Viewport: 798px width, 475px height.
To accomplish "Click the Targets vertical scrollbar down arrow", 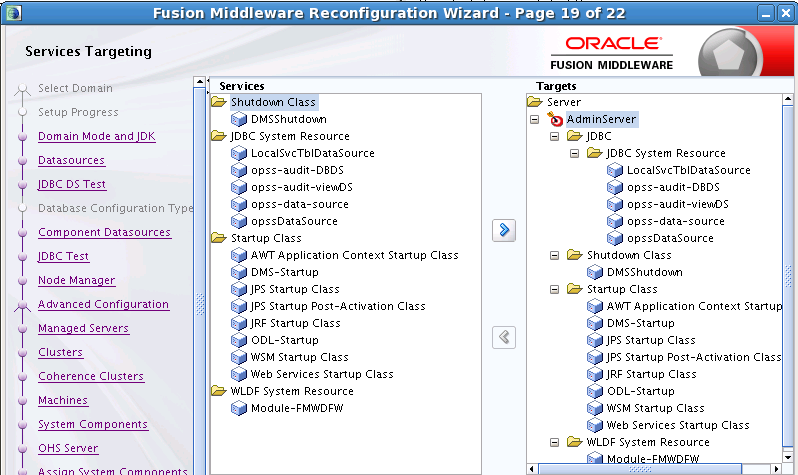I will point(788,457).
